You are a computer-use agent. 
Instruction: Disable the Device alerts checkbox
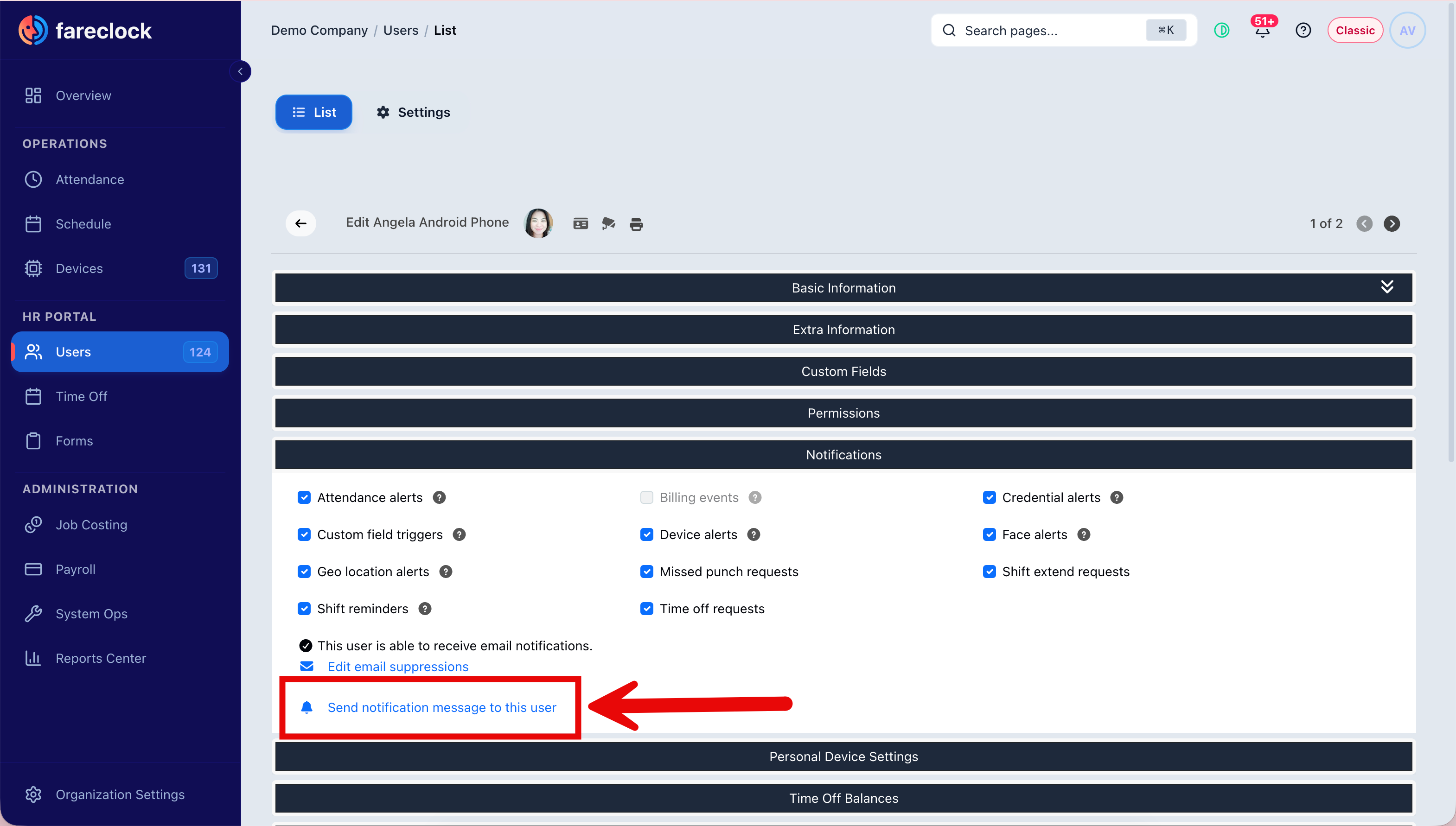tap(647, 534)
